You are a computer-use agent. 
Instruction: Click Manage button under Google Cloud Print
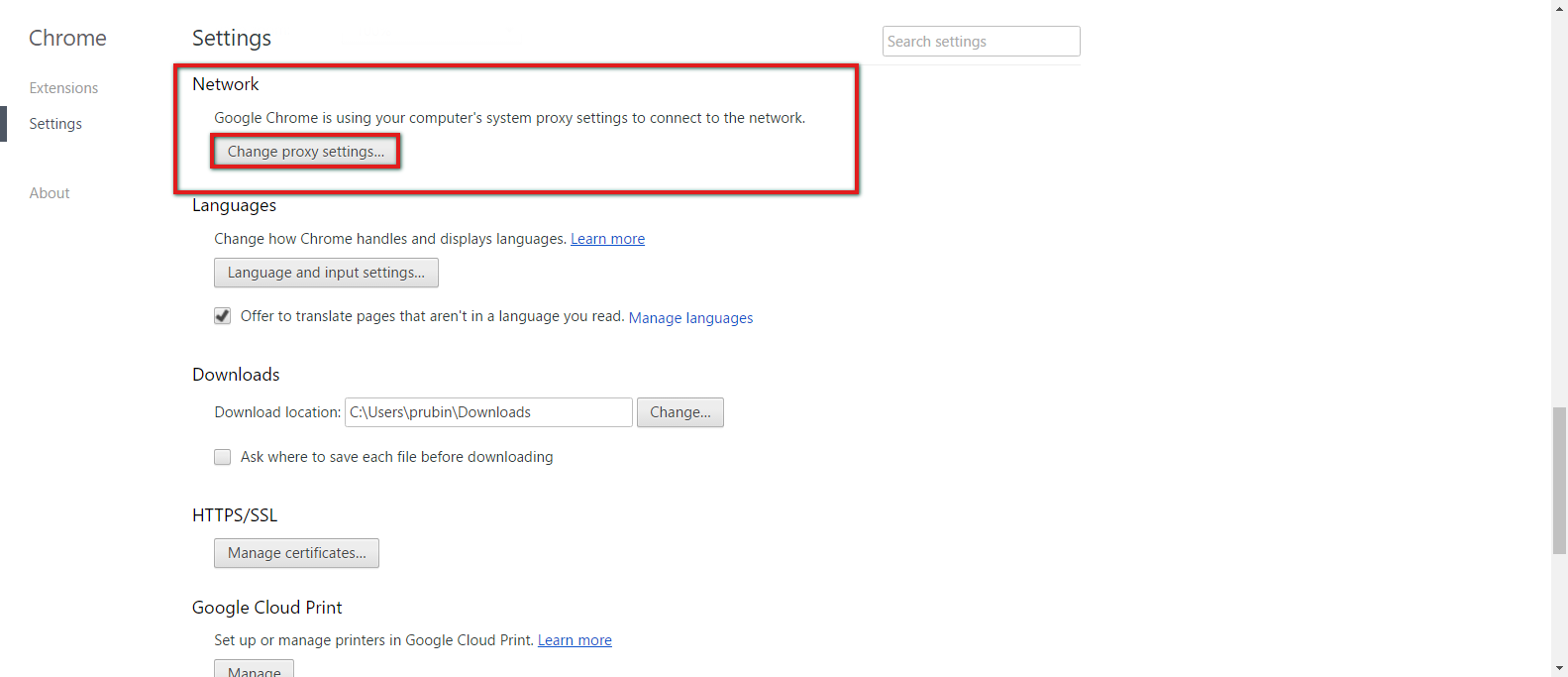(254, 669)
